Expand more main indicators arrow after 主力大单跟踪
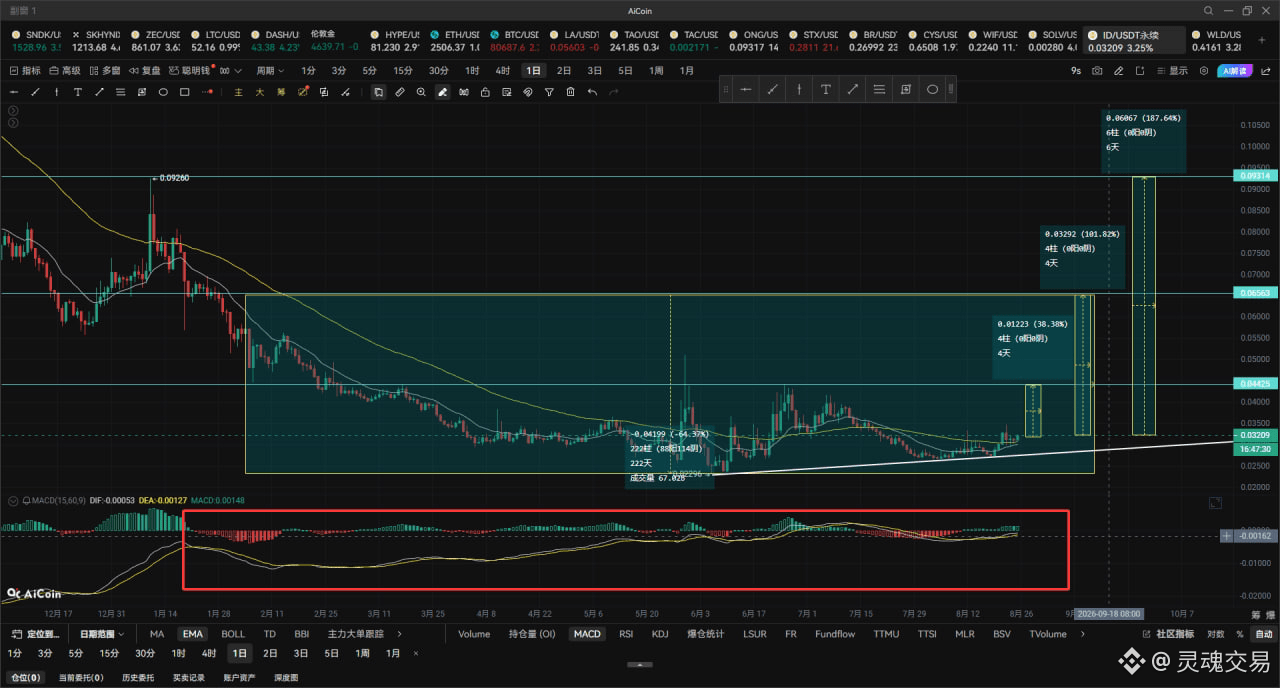 [399, 634]
